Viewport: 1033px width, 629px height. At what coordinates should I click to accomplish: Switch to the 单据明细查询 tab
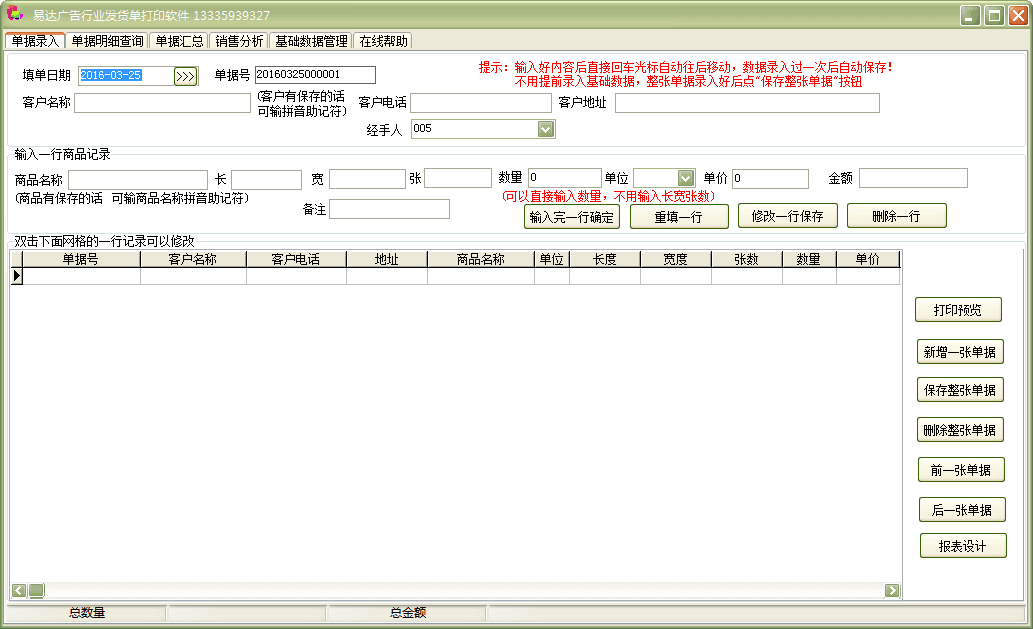click(108, 41)
